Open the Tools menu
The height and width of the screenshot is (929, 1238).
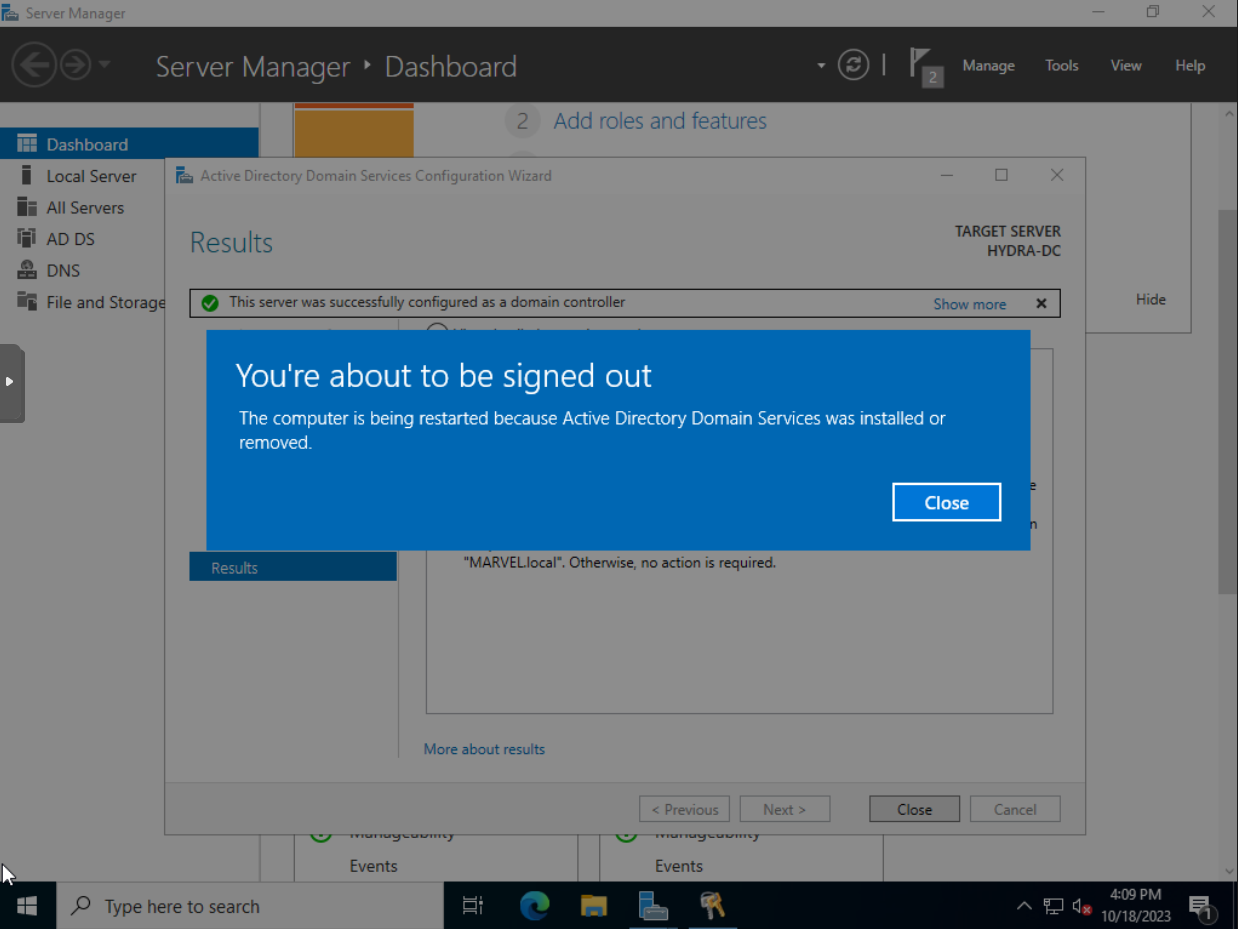pos(1061,66)
